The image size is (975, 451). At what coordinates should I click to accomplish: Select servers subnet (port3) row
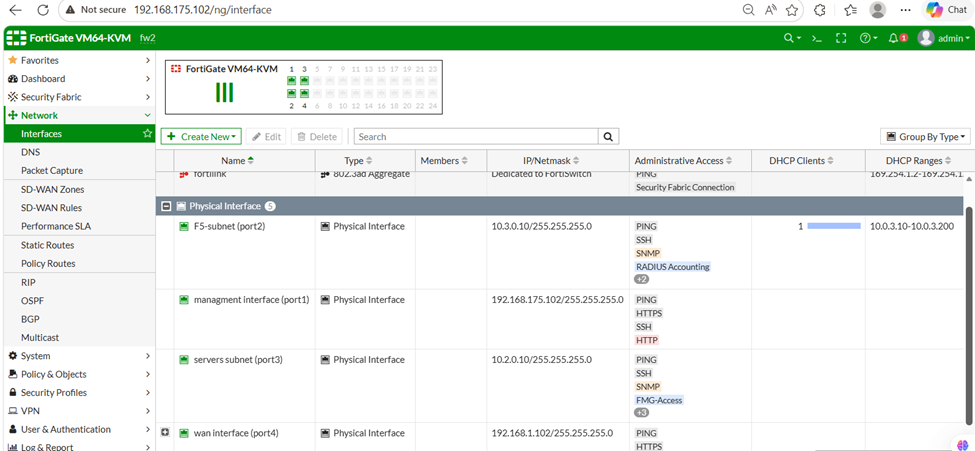[x=560, y=386]
